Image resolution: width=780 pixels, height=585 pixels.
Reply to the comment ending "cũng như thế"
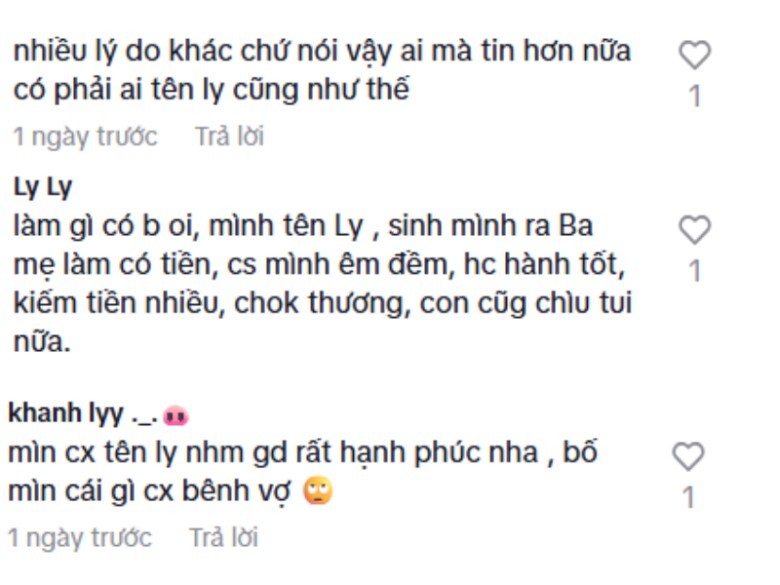(x=229, y=136)
